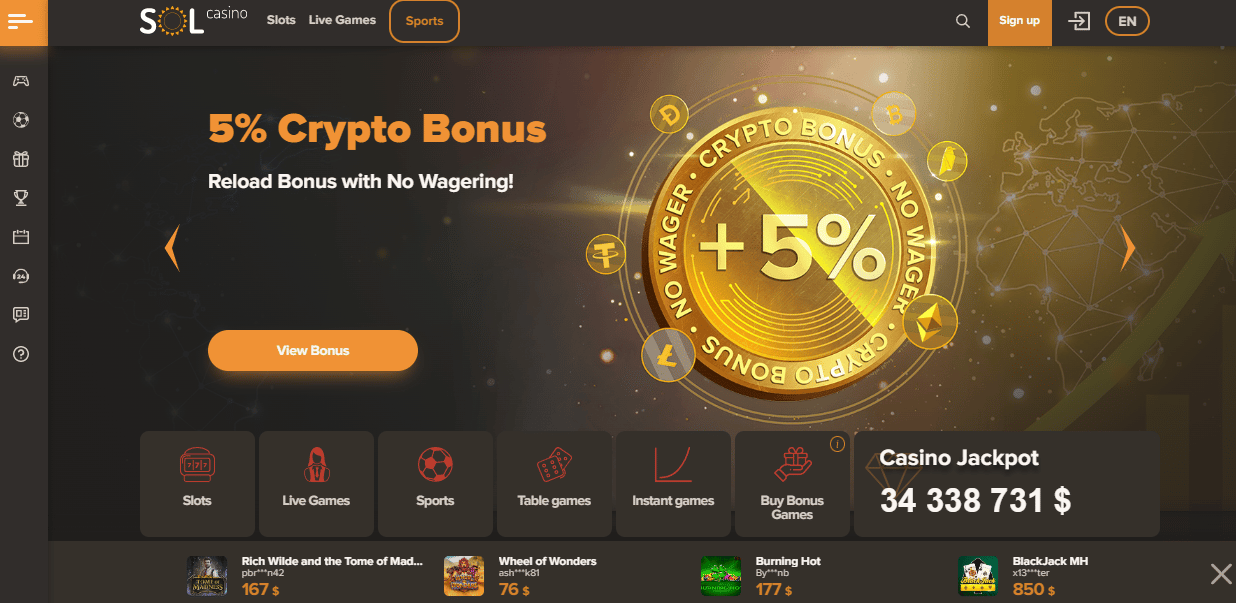Viewport: 1236px width, 603px height.
Task: Click the login arrow icon
Action: [1079, 21]
